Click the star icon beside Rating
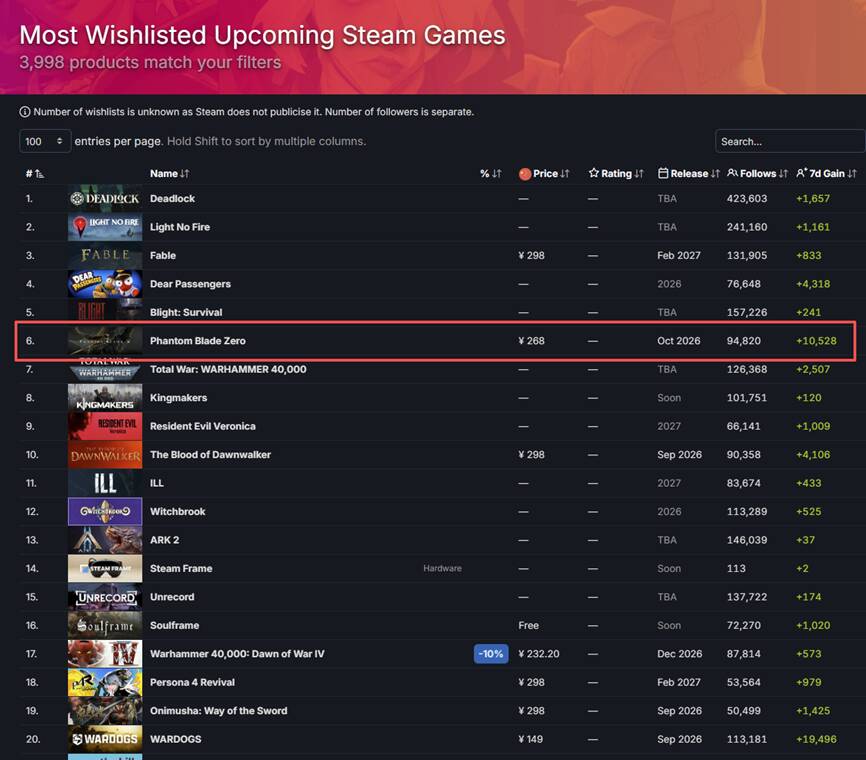The image size is (866, 760). (594, 173)
